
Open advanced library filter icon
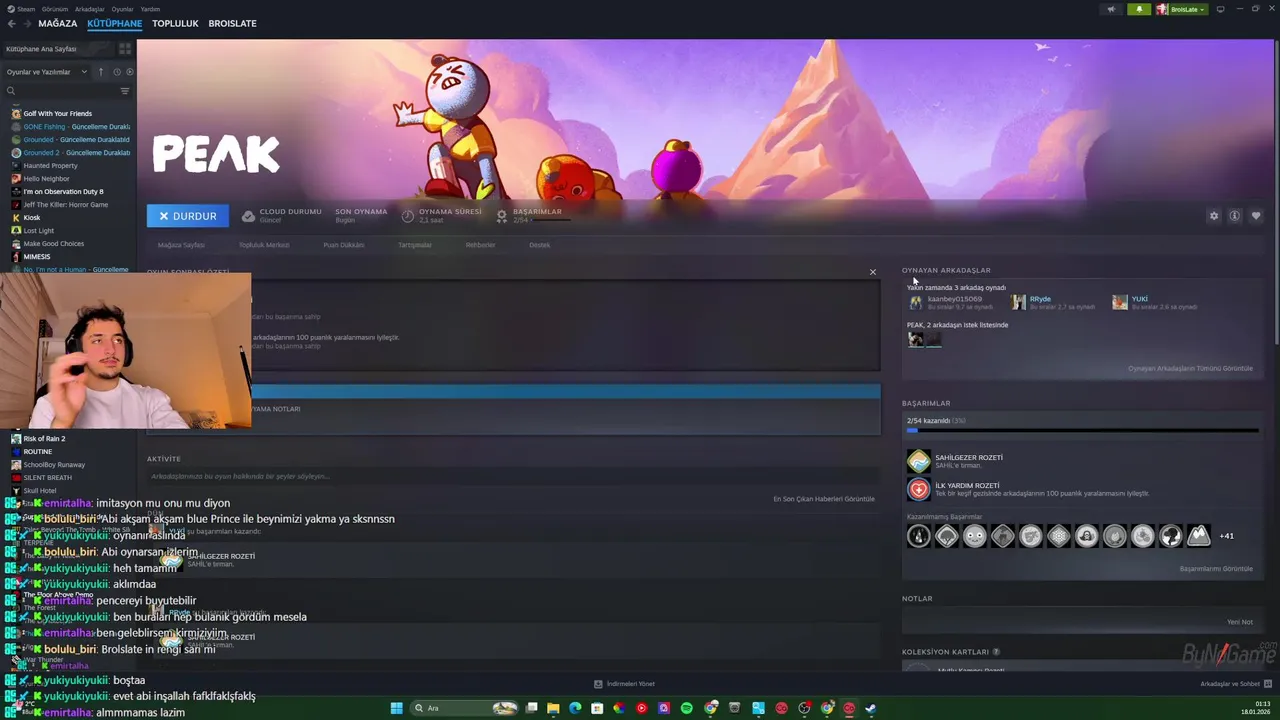click(x=125, y=91)
